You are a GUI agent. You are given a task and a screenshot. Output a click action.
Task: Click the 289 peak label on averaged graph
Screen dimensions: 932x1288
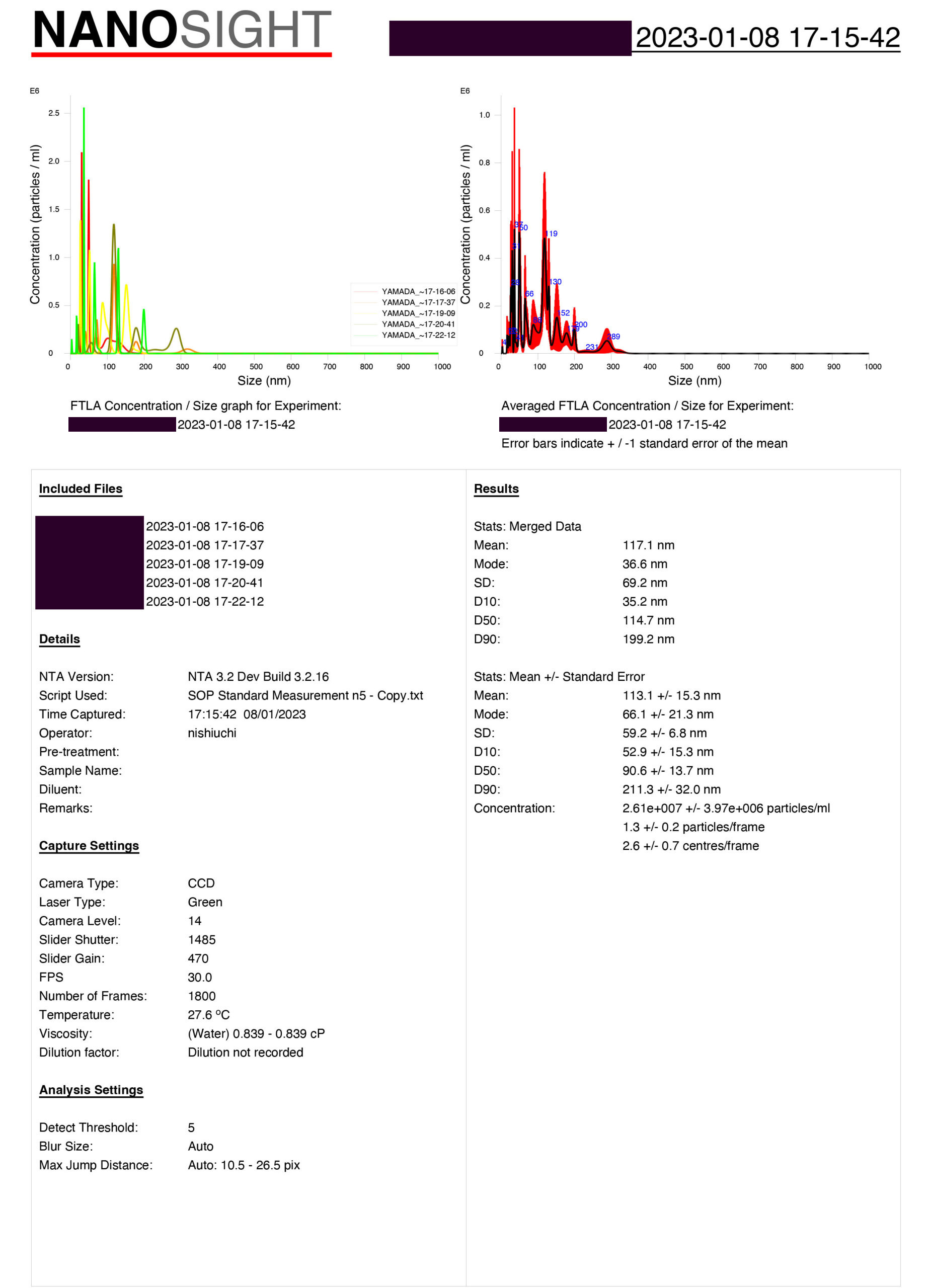coord(613,336)
